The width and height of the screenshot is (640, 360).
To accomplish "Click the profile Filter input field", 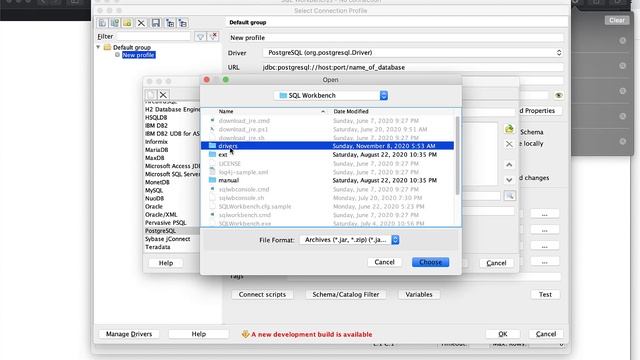I will (153, 36).
